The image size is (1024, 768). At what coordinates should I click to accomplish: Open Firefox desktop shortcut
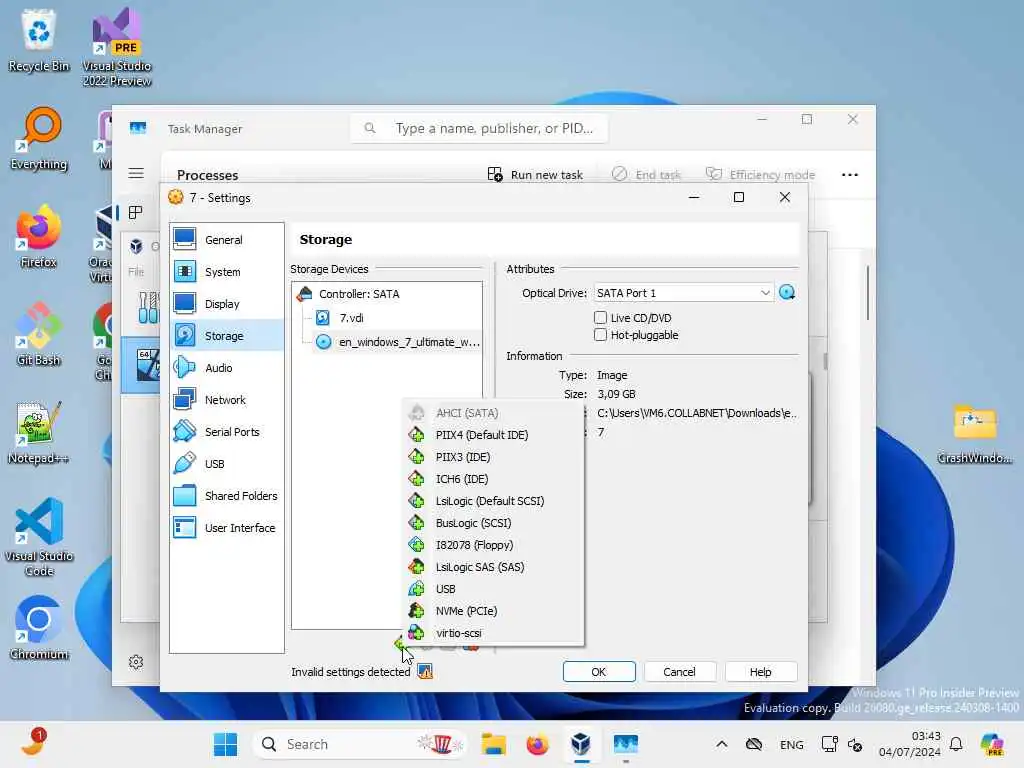(39, 236)
